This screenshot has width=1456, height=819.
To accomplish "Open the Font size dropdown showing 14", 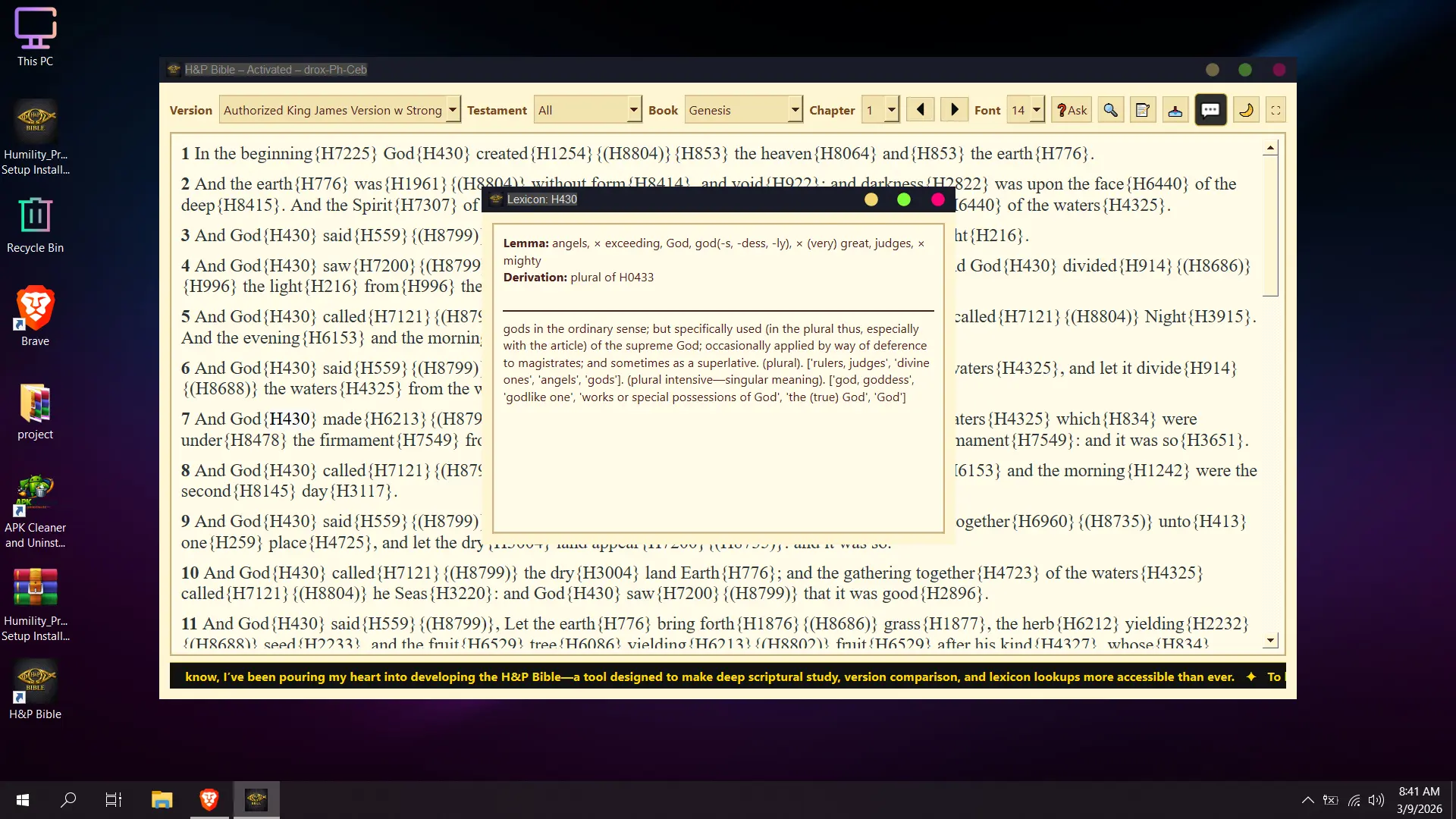I will 1025,110.
